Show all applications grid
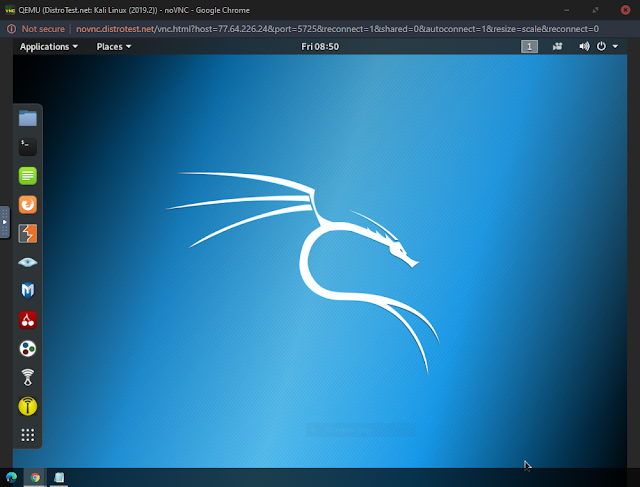The image size is (640, 487). click(28, 435)
